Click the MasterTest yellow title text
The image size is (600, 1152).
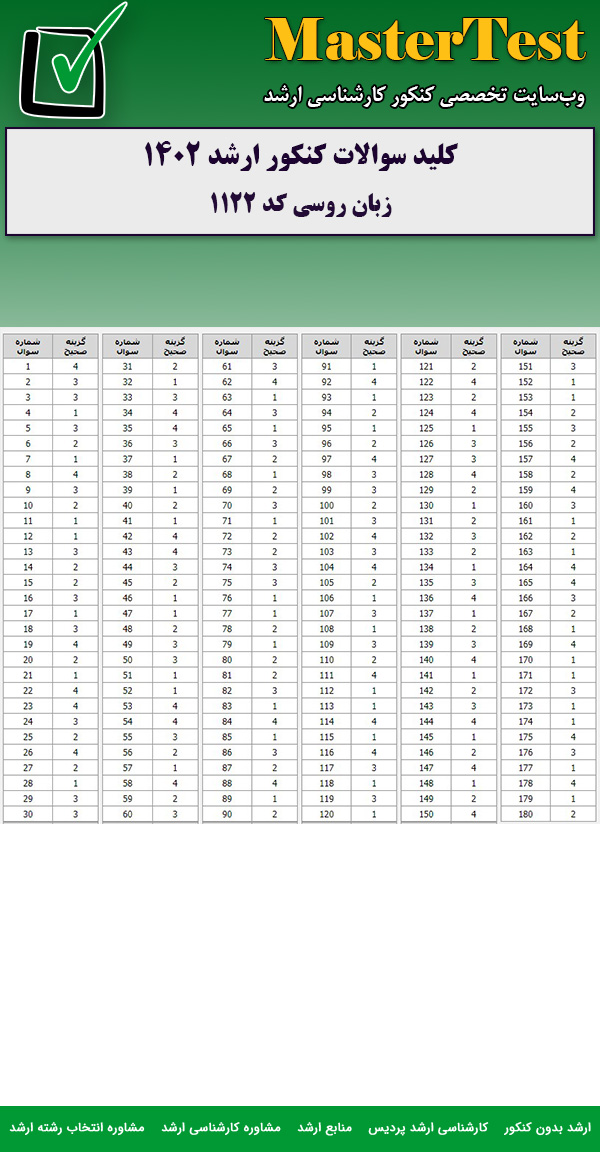point(425,42)
